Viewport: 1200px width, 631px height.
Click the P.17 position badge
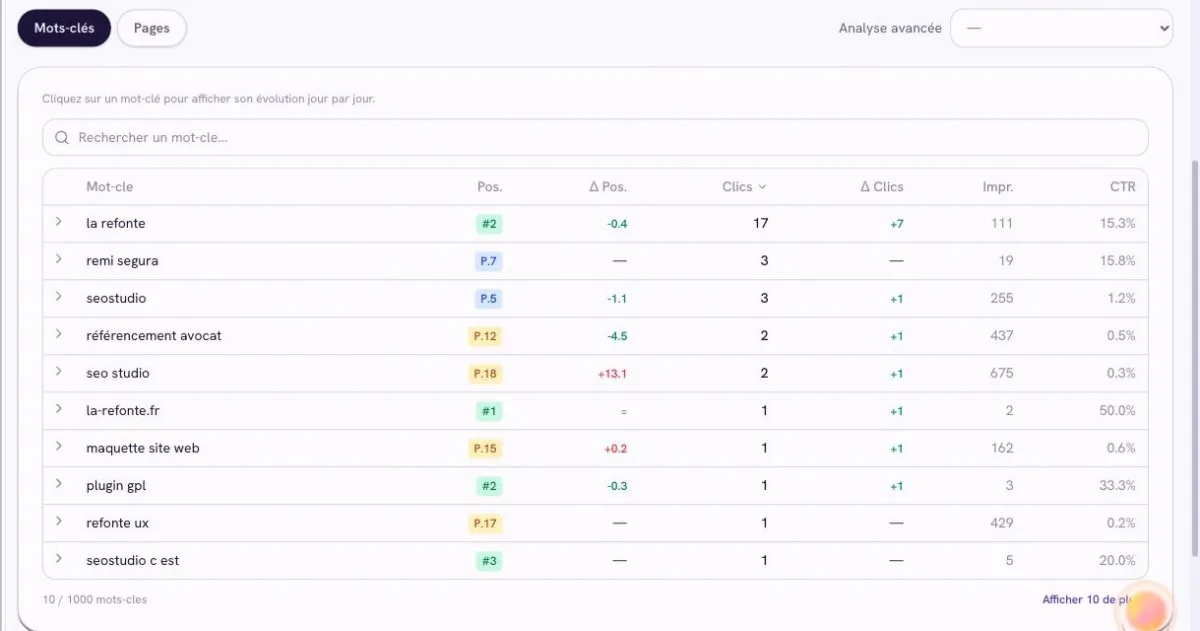pyautogui.click(x=485, y=523)
